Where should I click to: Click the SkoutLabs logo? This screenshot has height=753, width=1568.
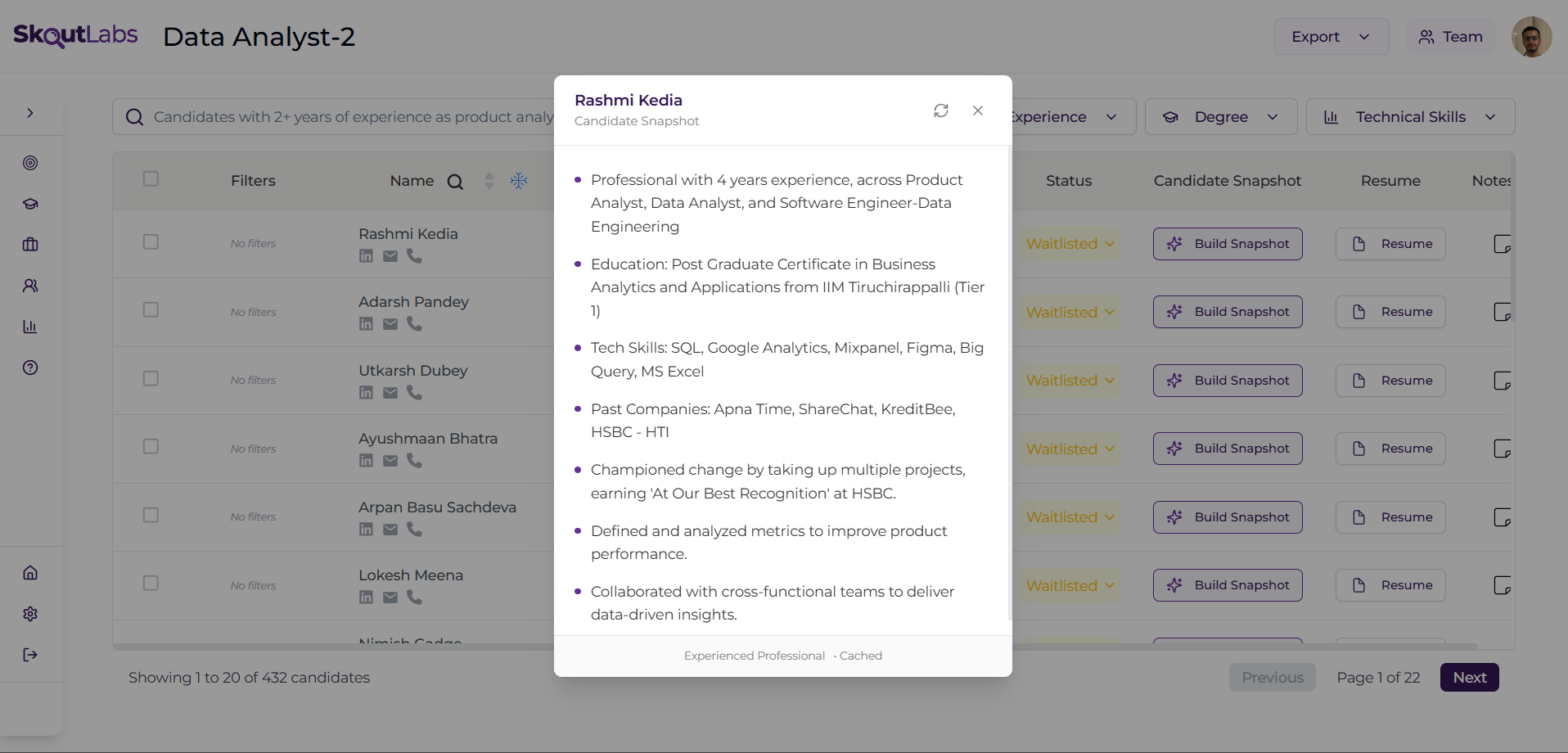(x=75, y=35)
